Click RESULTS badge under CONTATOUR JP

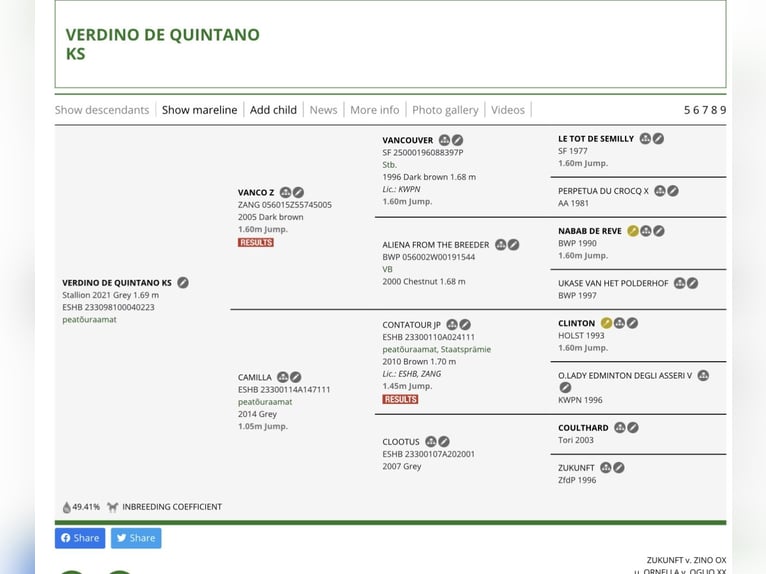tap(400, 399)
